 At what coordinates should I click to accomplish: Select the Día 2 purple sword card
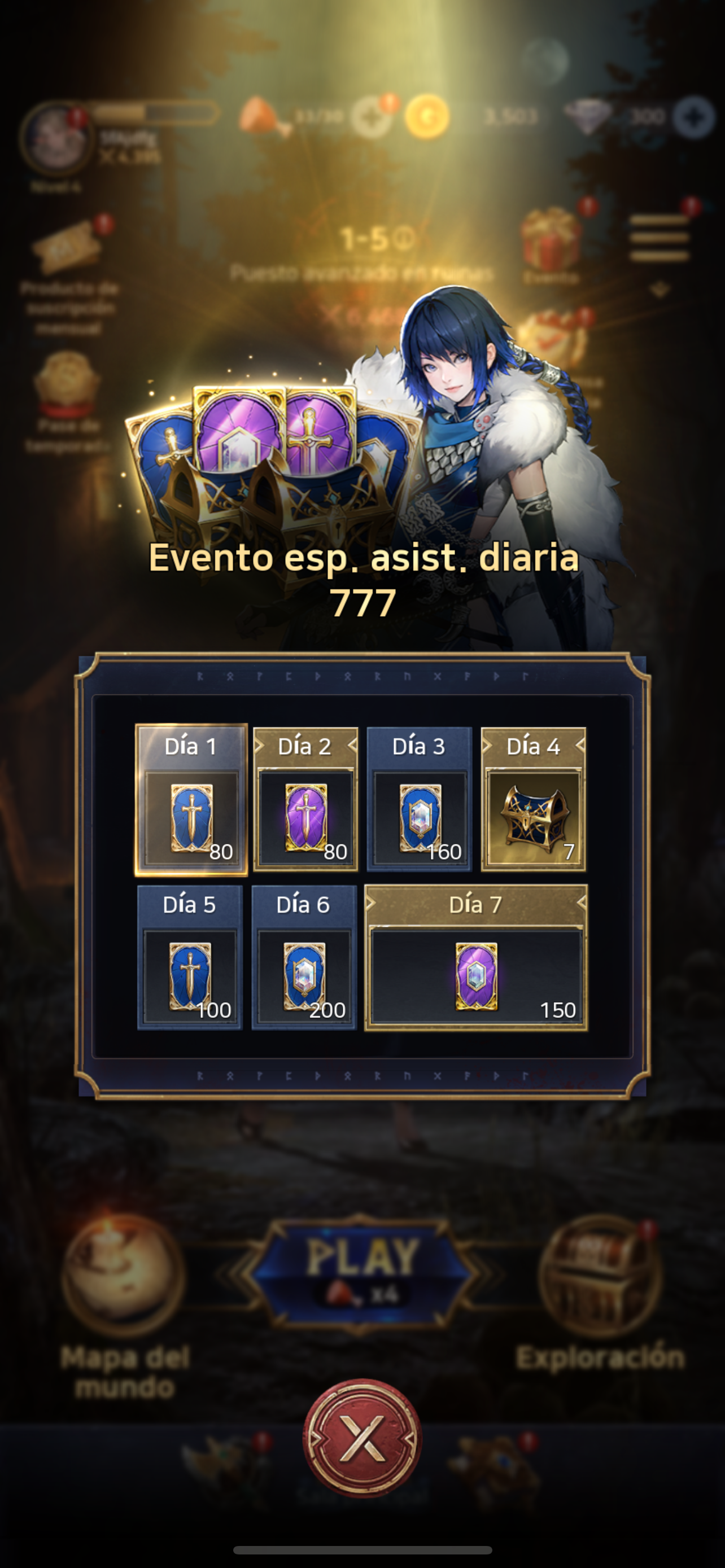click(305, 800)
